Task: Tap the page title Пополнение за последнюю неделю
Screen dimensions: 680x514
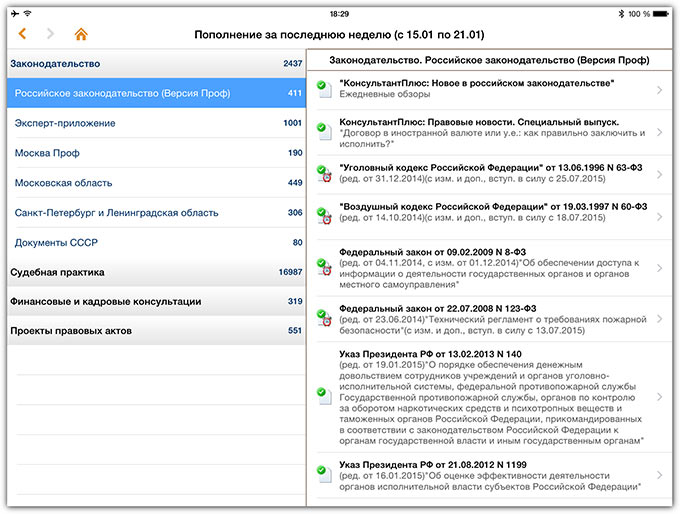Action: pos(339,34)
